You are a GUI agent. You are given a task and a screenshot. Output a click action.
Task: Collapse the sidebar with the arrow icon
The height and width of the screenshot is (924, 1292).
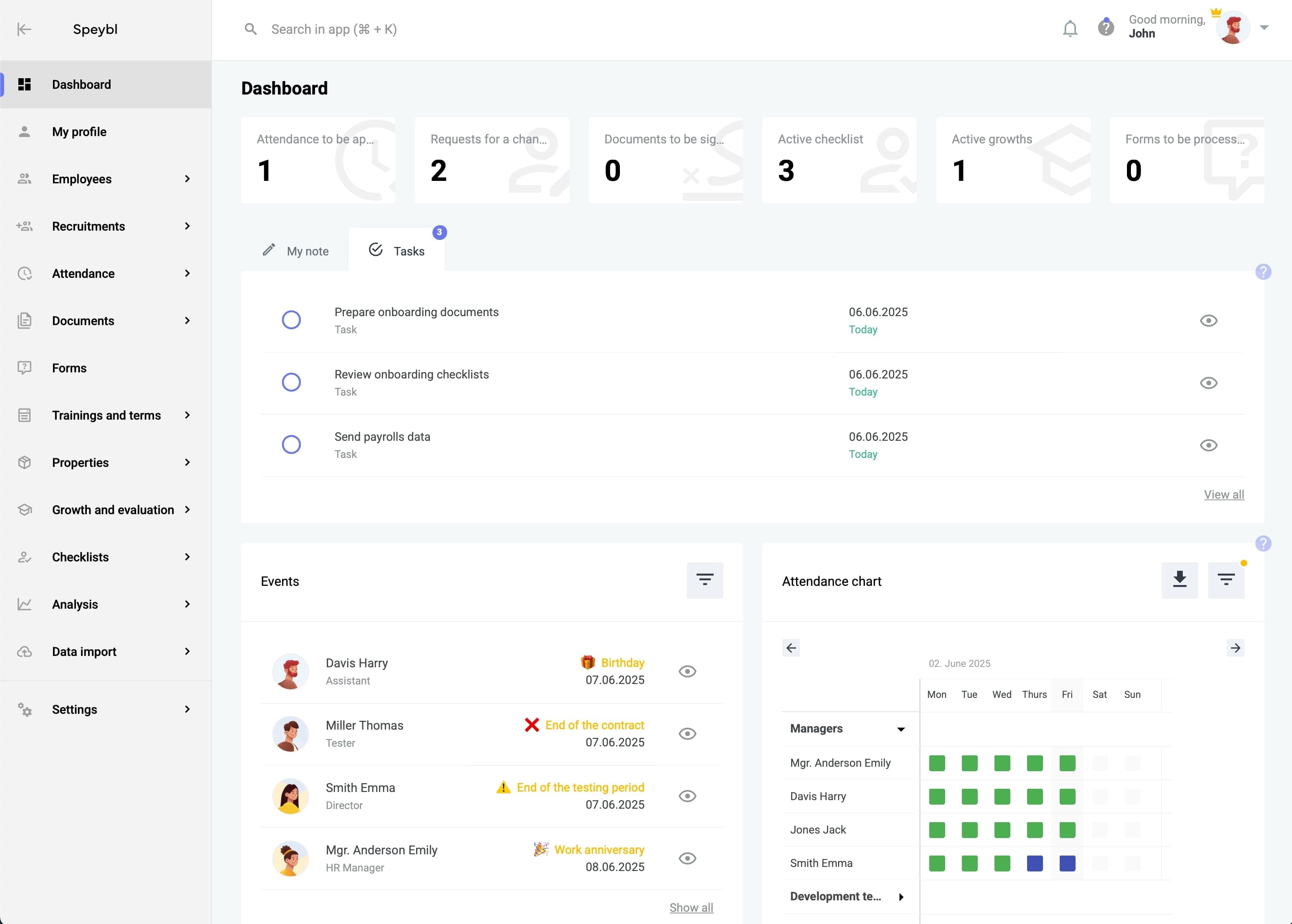tap(24, 29)
